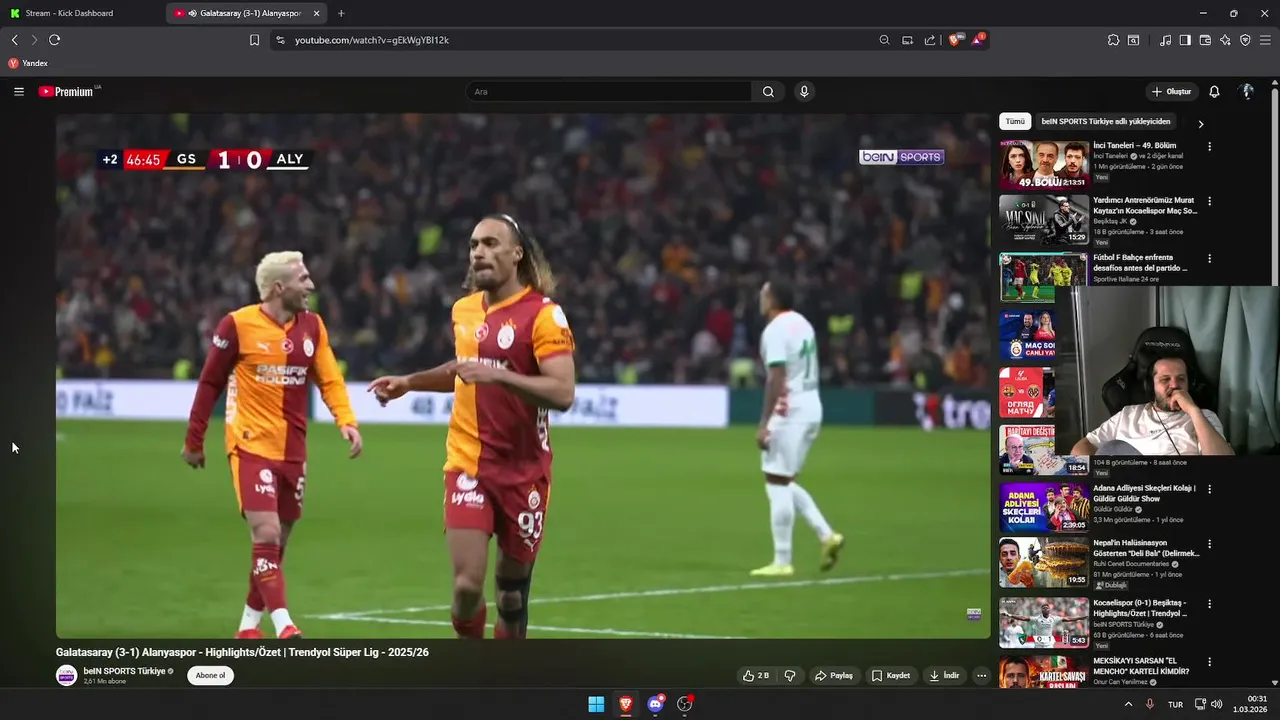1280x720 pixels.
Task: Open Fútbol F Bahçe enfrenta video title
Action: point(1140,263)
